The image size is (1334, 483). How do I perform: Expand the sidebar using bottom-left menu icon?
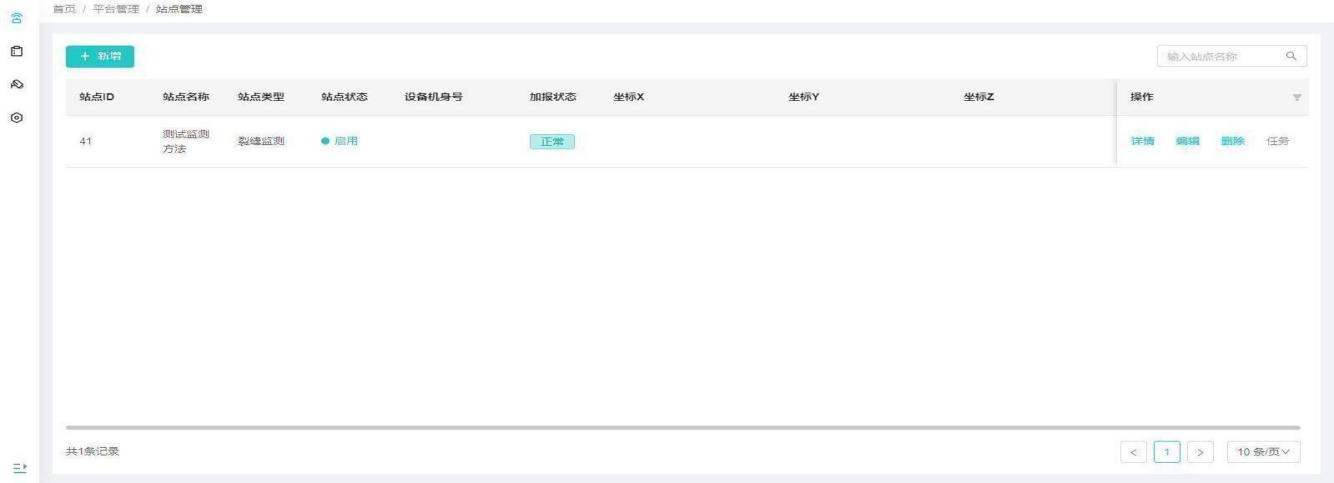pyautogui.click(x=17, y=467)
